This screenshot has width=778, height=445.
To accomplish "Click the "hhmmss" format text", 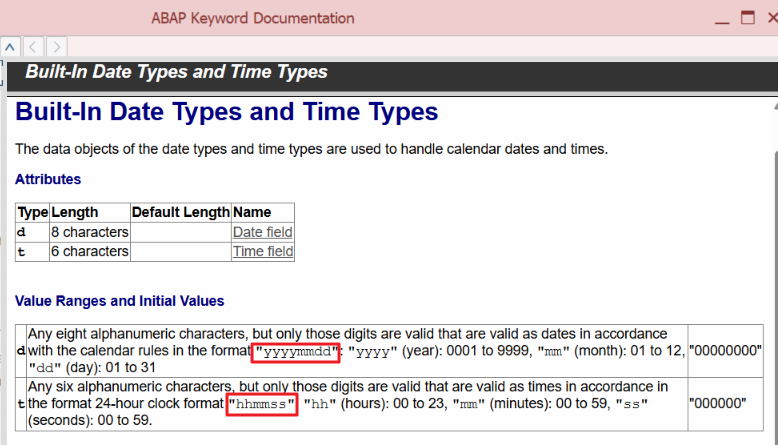I will tap(261, 404).
